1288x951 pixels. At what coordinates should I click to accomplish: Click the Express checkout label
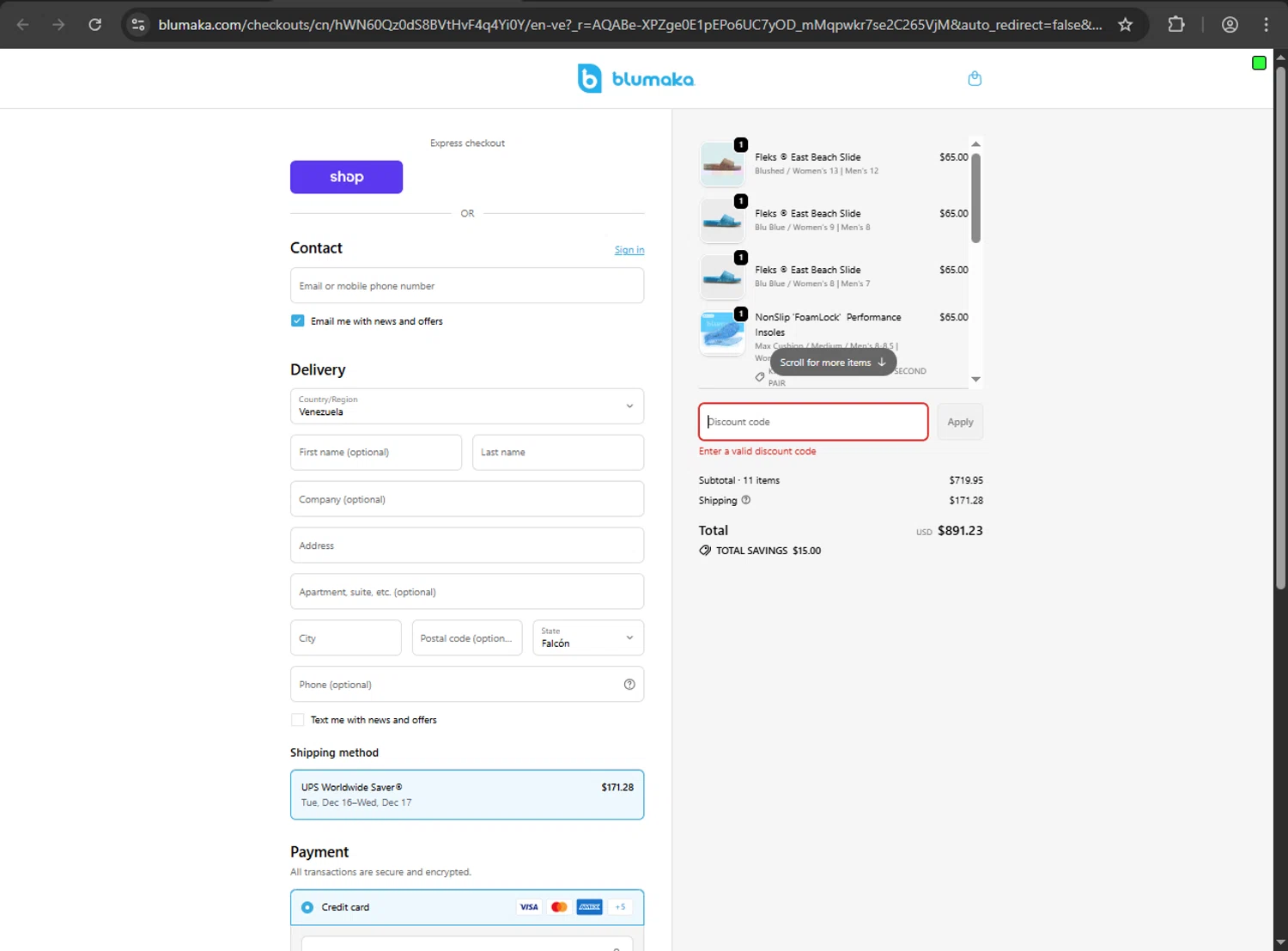click(x=467, y=143)
